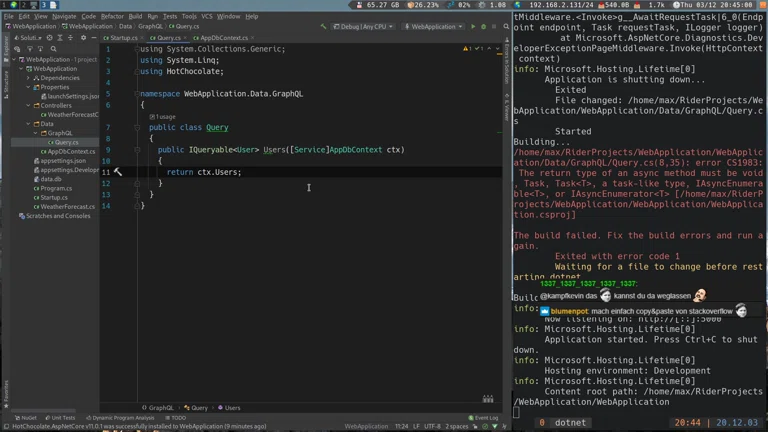
Task: Expand the Dependencies tree node
Action: [28, 78]
